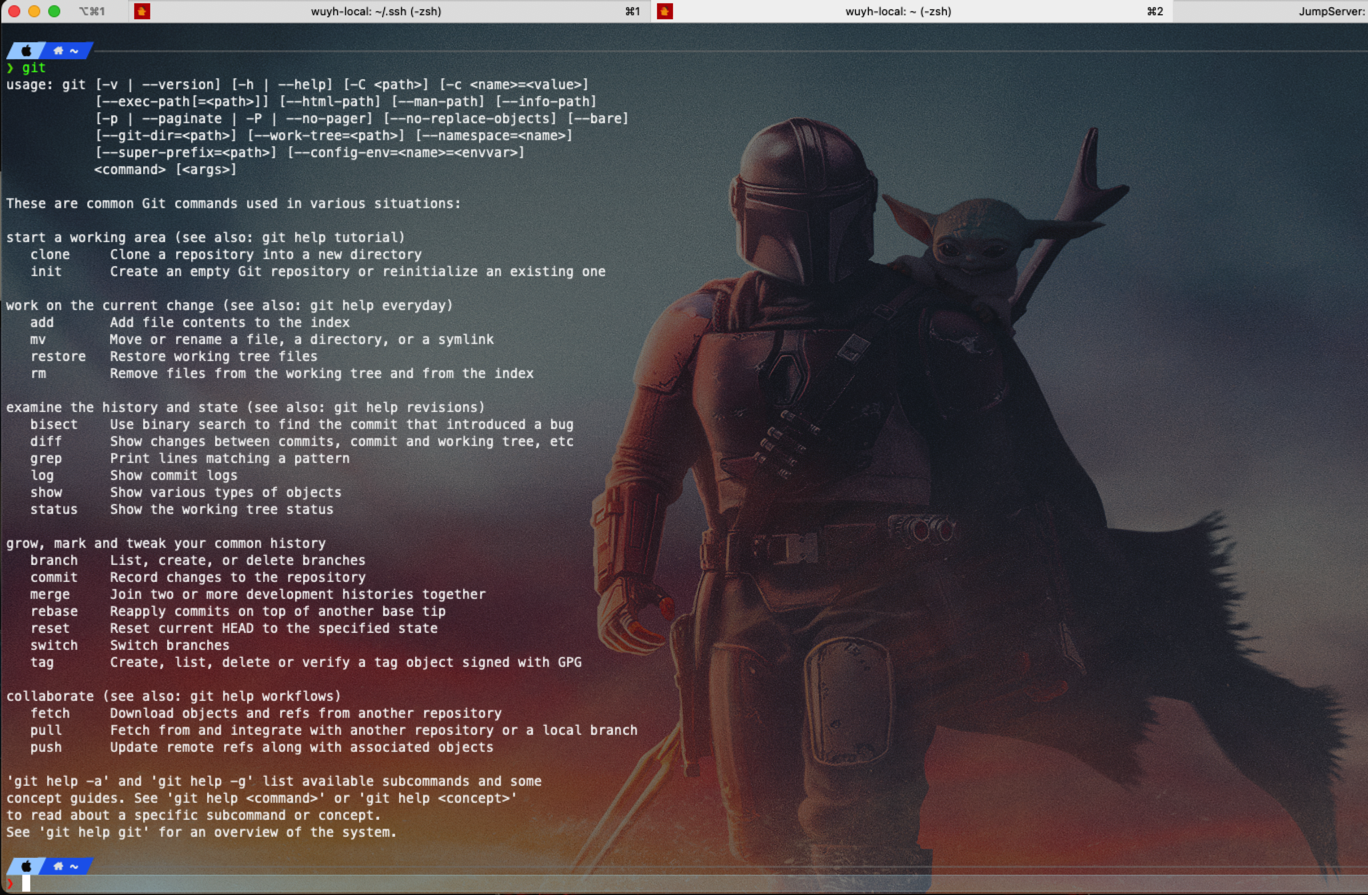Click the 'pull' command name
This screenshot has height=895, width=1368.
click(46, 731)
